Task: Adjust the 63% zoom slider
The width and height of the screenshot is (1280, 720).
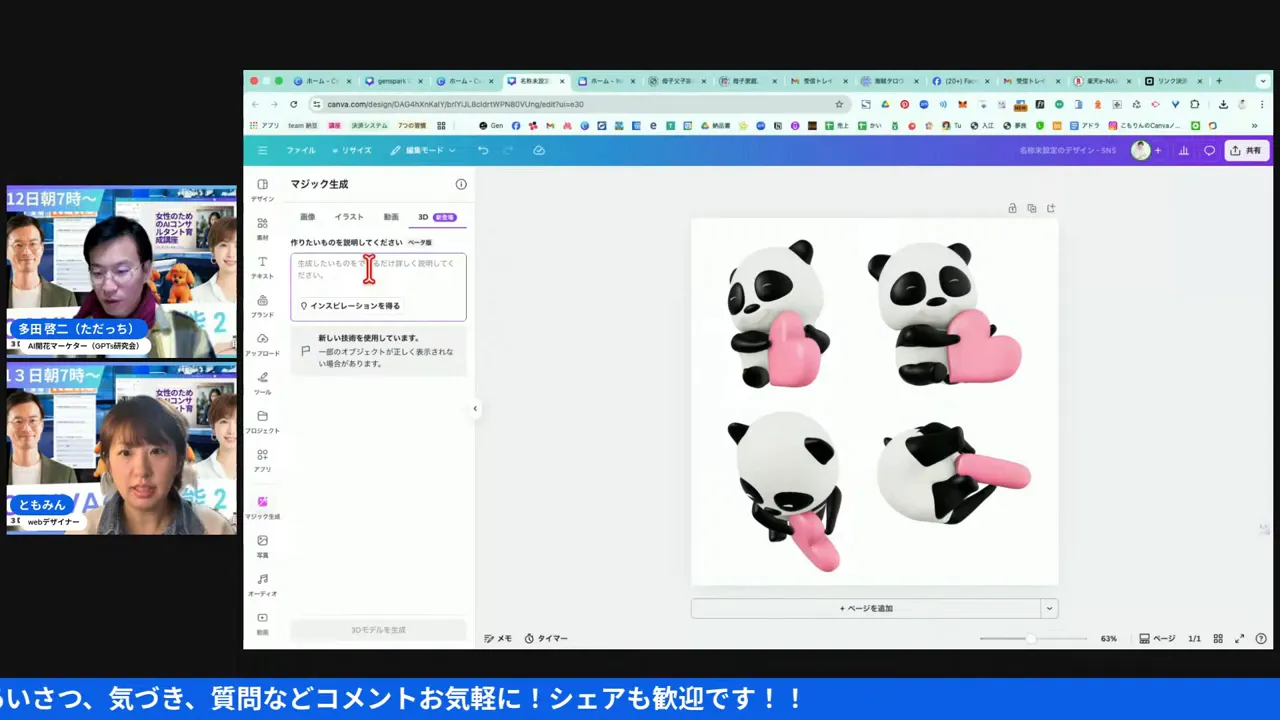Action: point(1030,638)
